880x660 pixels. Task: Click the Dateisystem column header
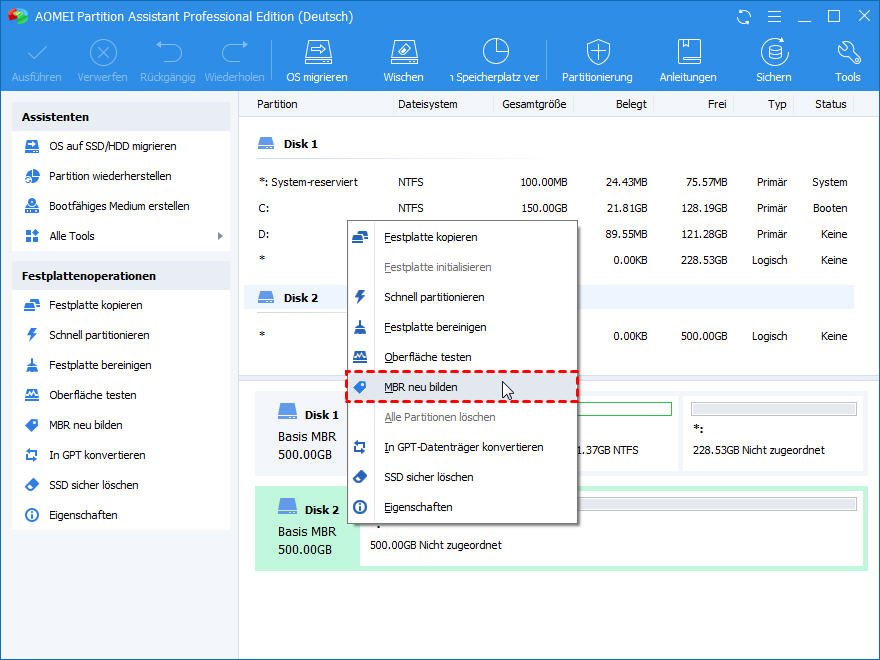pyautogui.click(x=428, y=104)
